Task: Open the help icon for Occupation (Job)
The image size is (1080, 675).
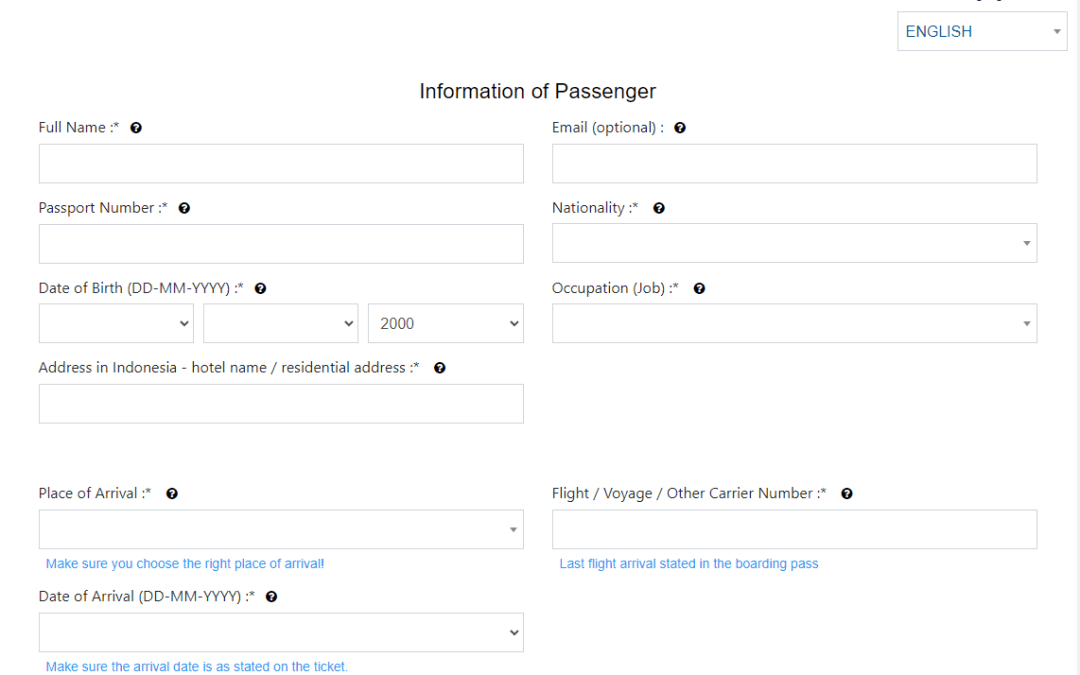Action: click(699, 289)
